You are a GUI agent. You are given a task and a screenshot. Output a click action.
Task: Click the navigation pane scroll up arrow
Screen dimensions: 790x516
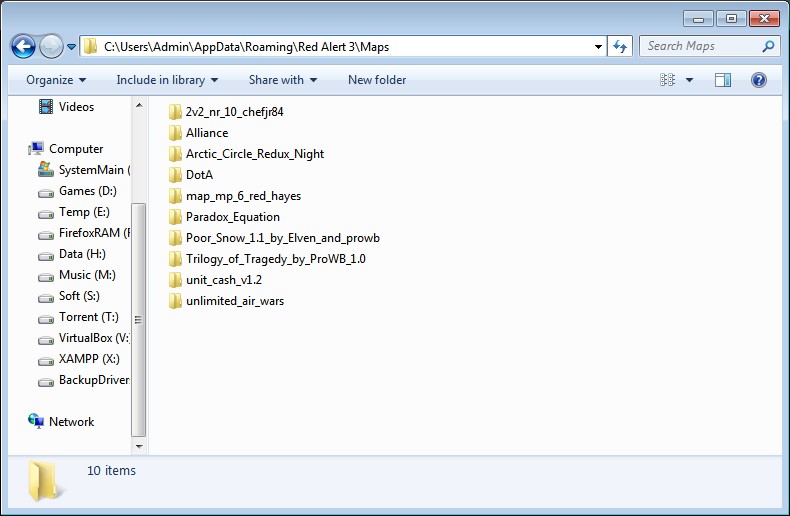point(139,105)
